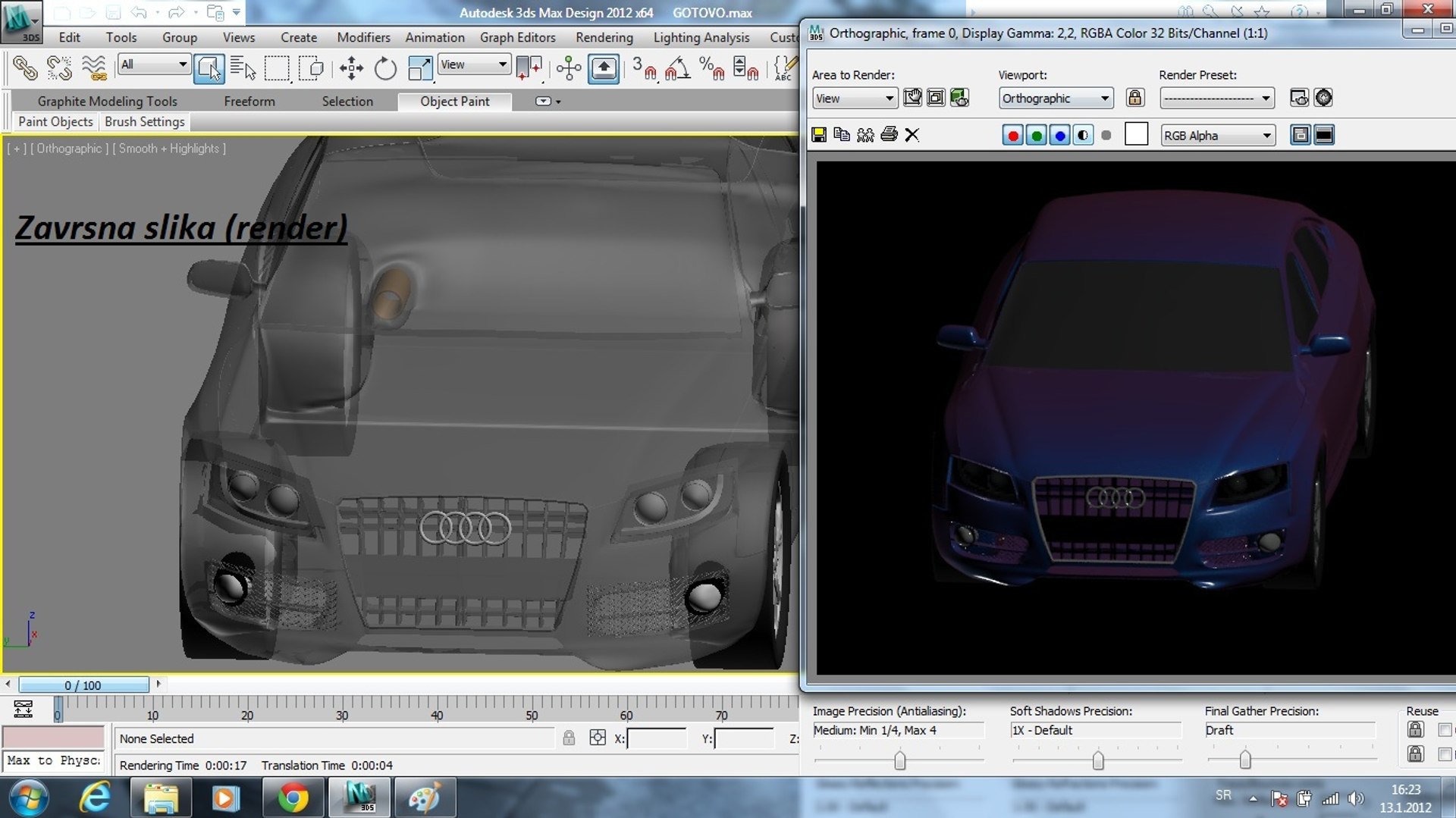Click the white color swatch in render window
The image size is (1456, 818).
1136,134
